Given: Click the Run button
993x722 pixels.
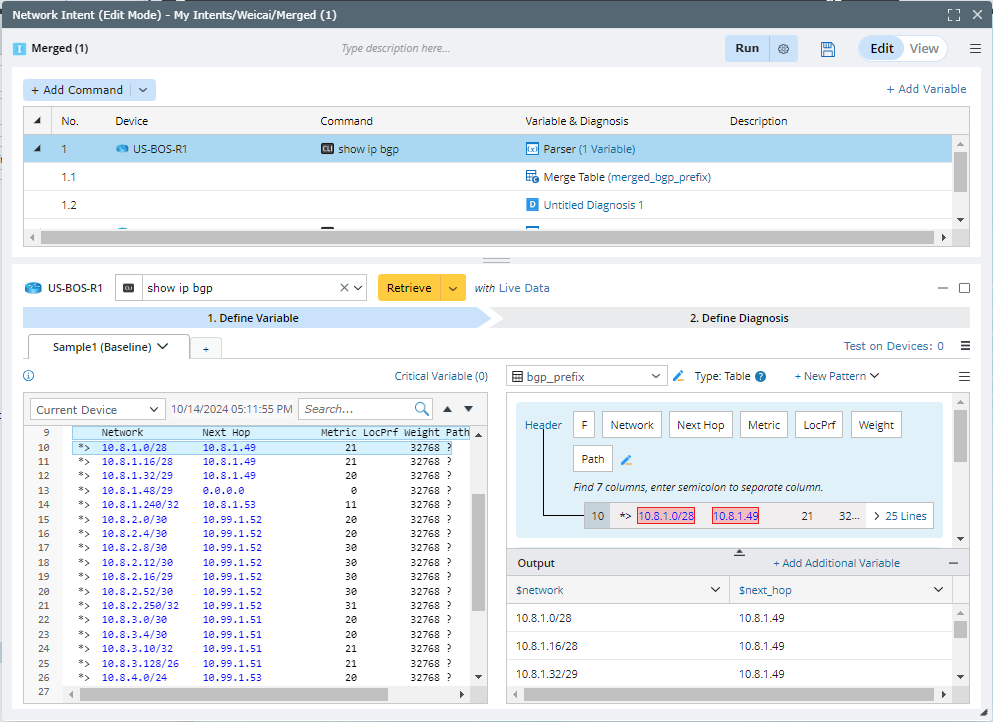Looking at the screenshot, I should (747, 49).
